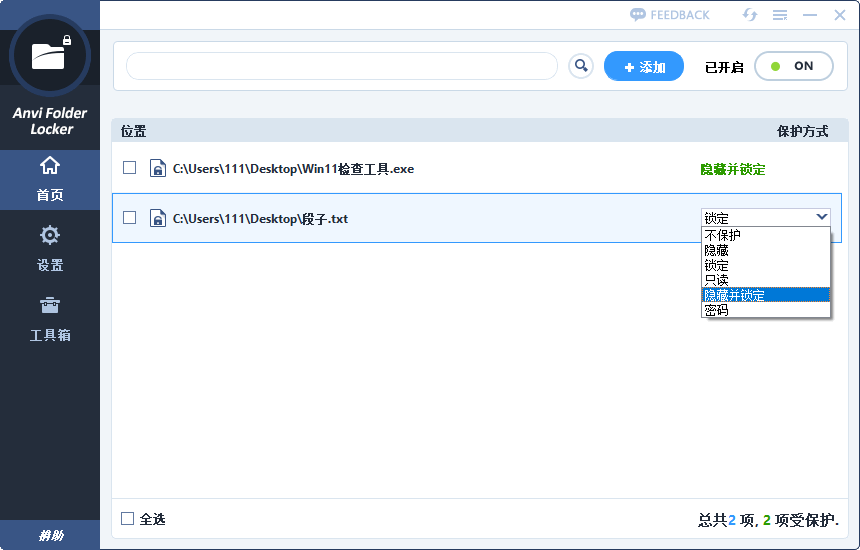Tick the checkbox for Win11检查工具.exe

[129, 168]
